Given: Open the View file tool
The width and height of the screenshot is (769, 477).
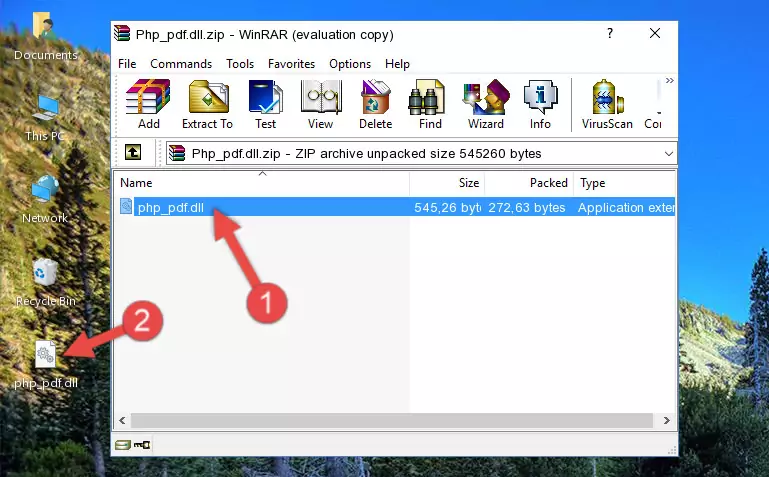Looking at the screenshot, I should click(321, 104).
